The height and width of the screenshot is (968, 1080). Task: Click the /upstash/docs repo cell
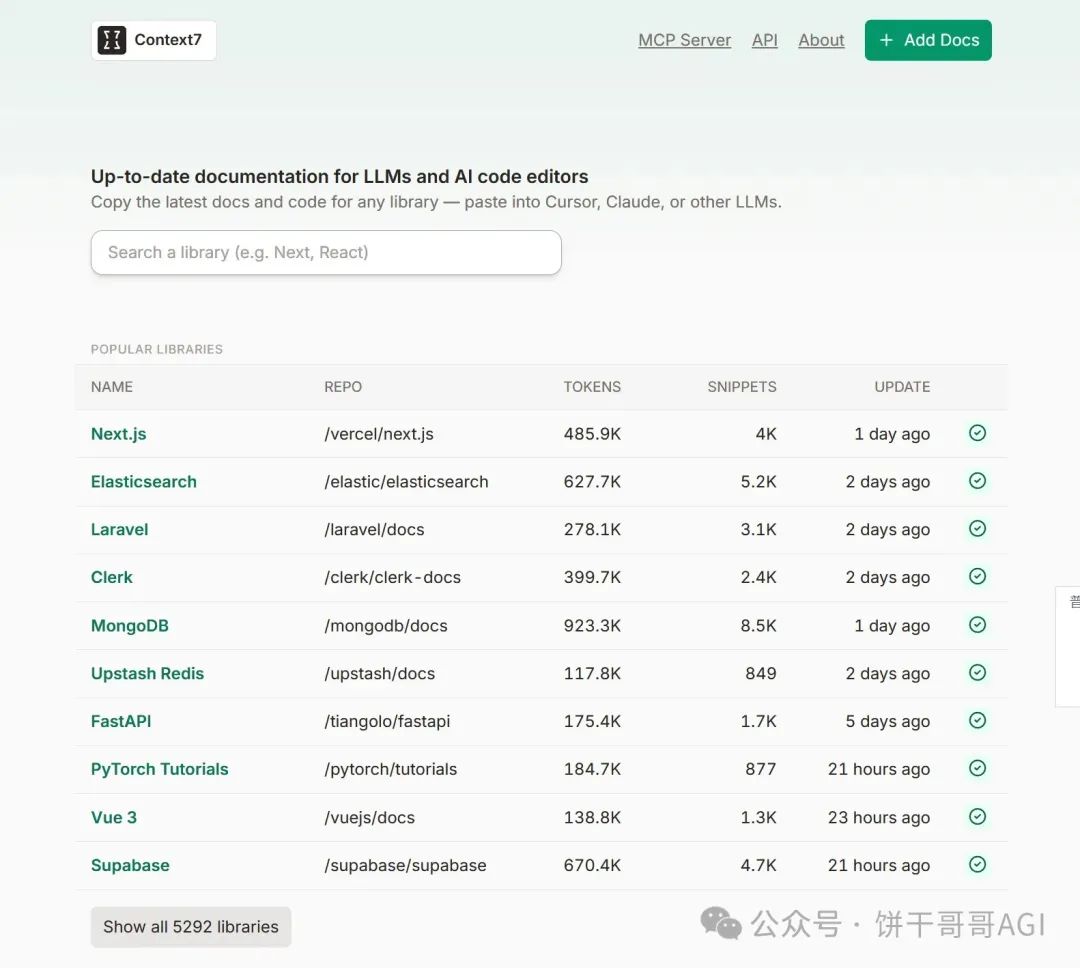pos(380,673)
